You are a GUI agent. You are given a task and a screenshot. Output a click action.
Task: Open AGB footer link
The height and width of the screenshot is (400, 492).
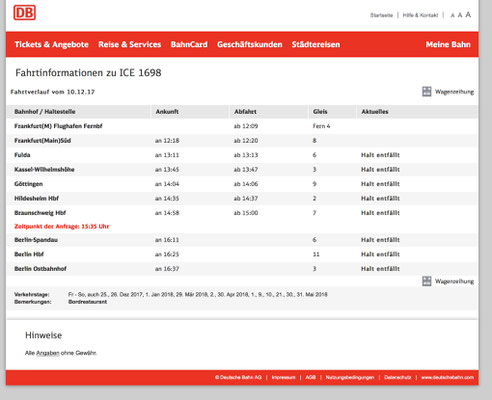[x=310, y=377]
